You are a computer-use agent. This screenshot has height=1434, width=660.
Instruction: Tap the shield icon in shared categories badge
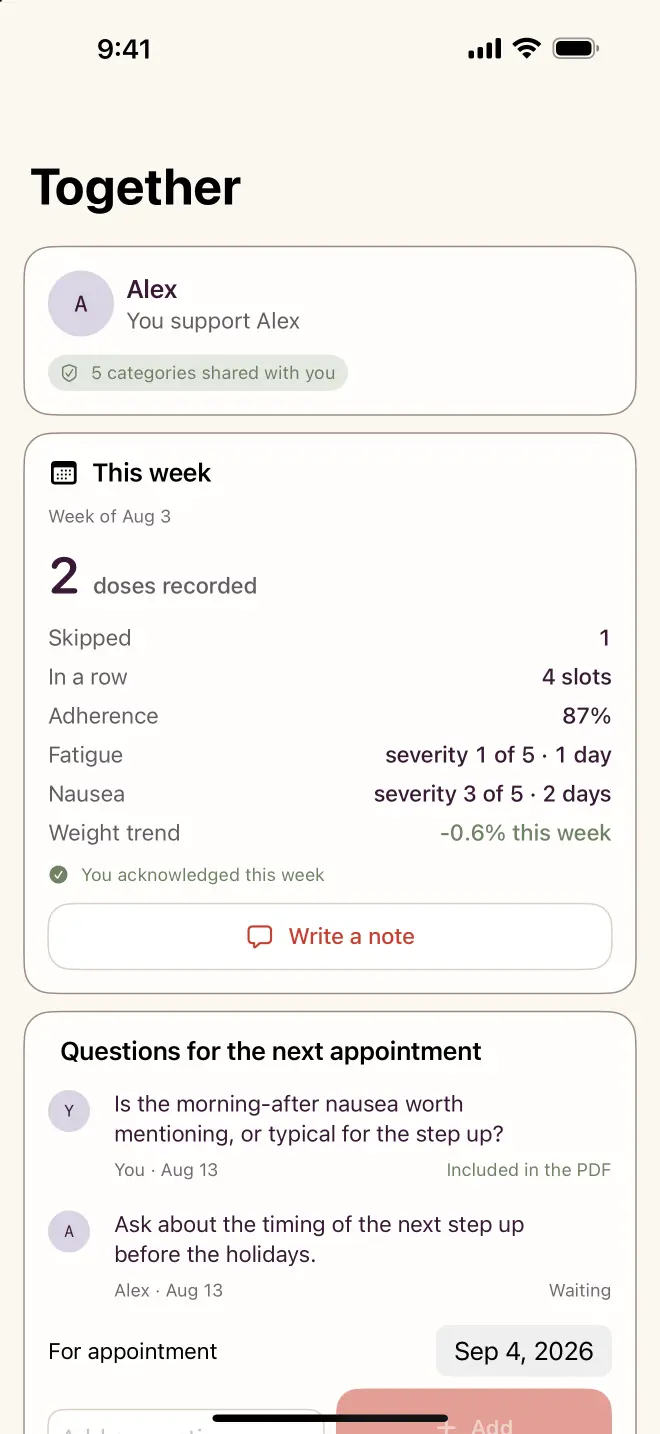pos(69,373)
